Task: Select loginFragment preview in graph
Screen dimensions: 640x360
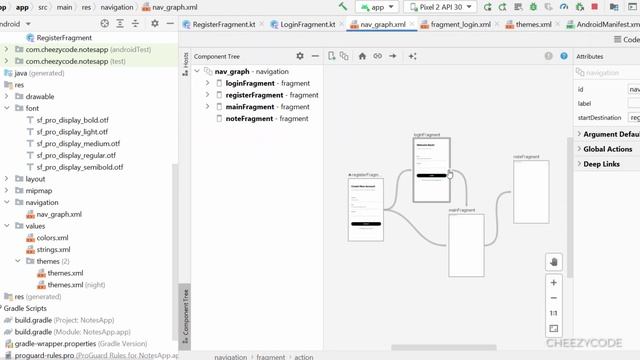Action: pyautogui.click(x=431, y=170)
